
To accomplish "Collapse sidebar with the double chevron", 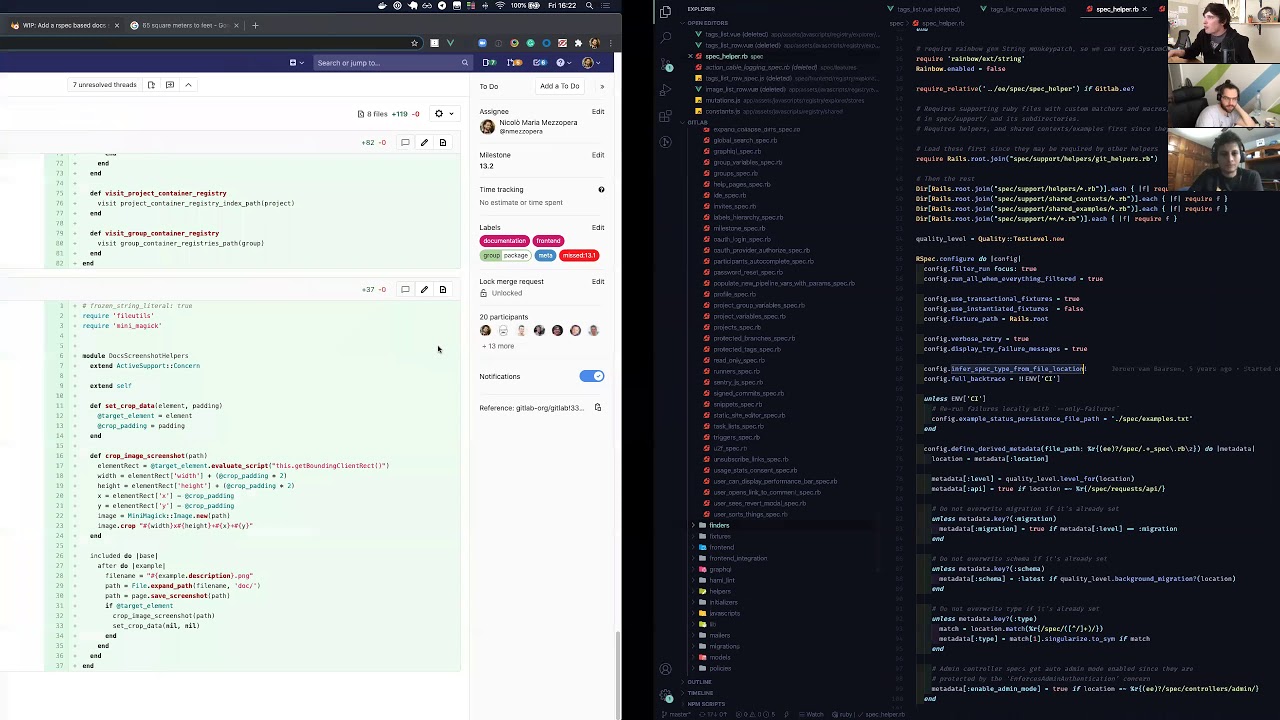I will tap(601, 86).
